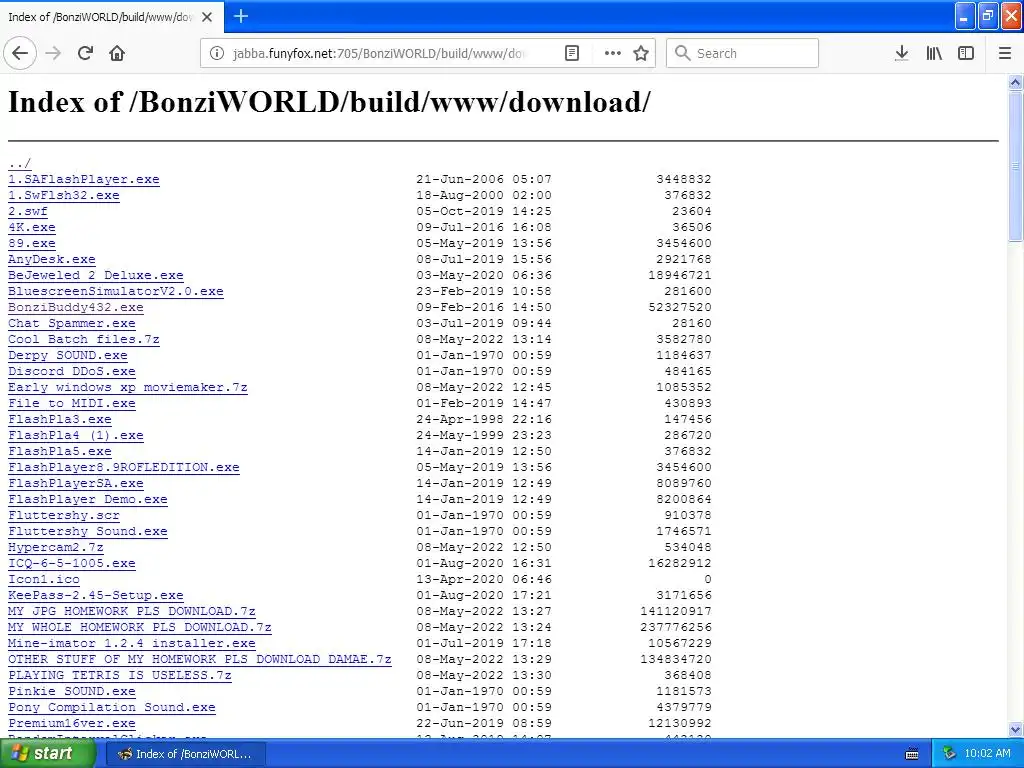Click FlashPlayer Demo.exe link
1024x768 pixels.
(88, 499)
